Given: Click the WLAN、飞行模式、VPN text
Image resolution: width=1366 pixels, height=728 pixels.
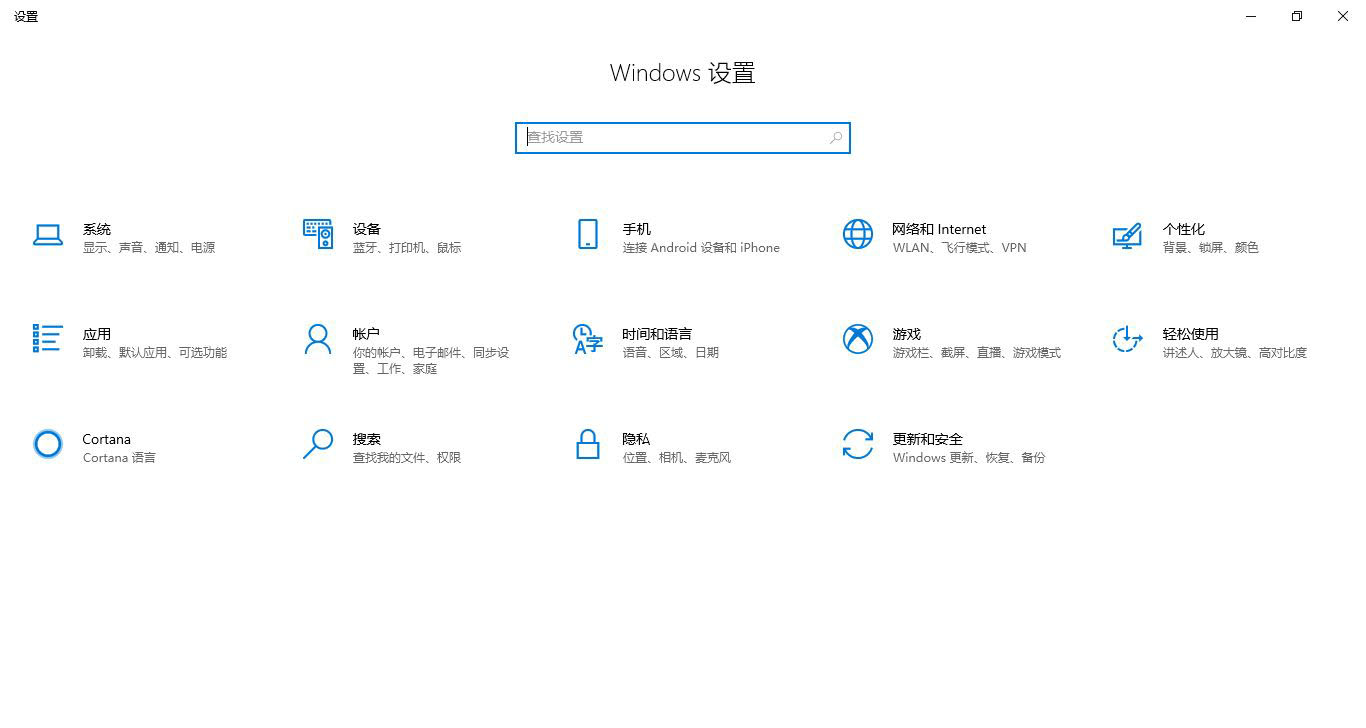Looking at the screenshot, I should coord(960,248).
